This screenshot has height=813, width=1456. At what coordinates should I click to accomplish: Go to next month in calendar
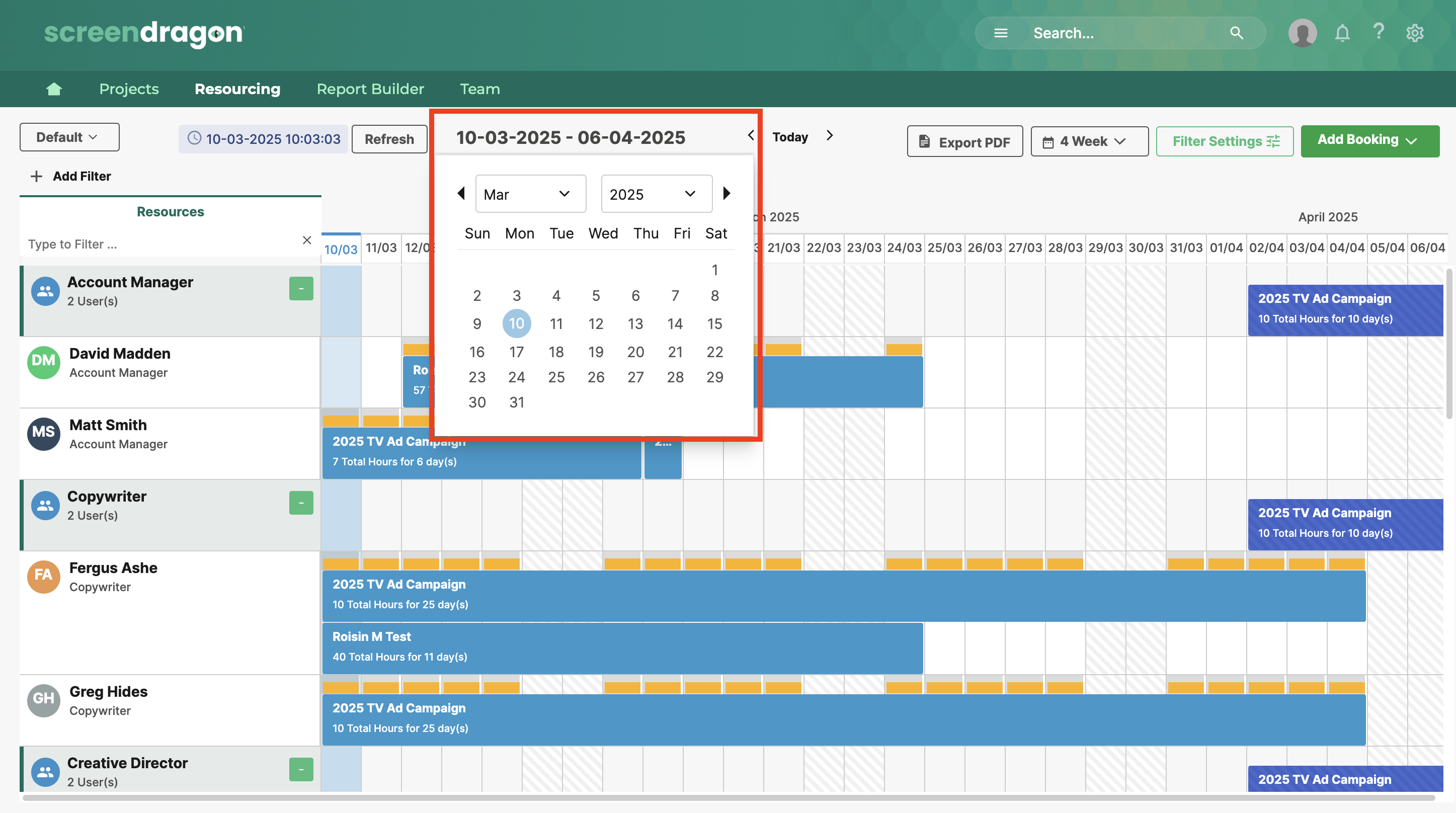click(x=727, y=193)
